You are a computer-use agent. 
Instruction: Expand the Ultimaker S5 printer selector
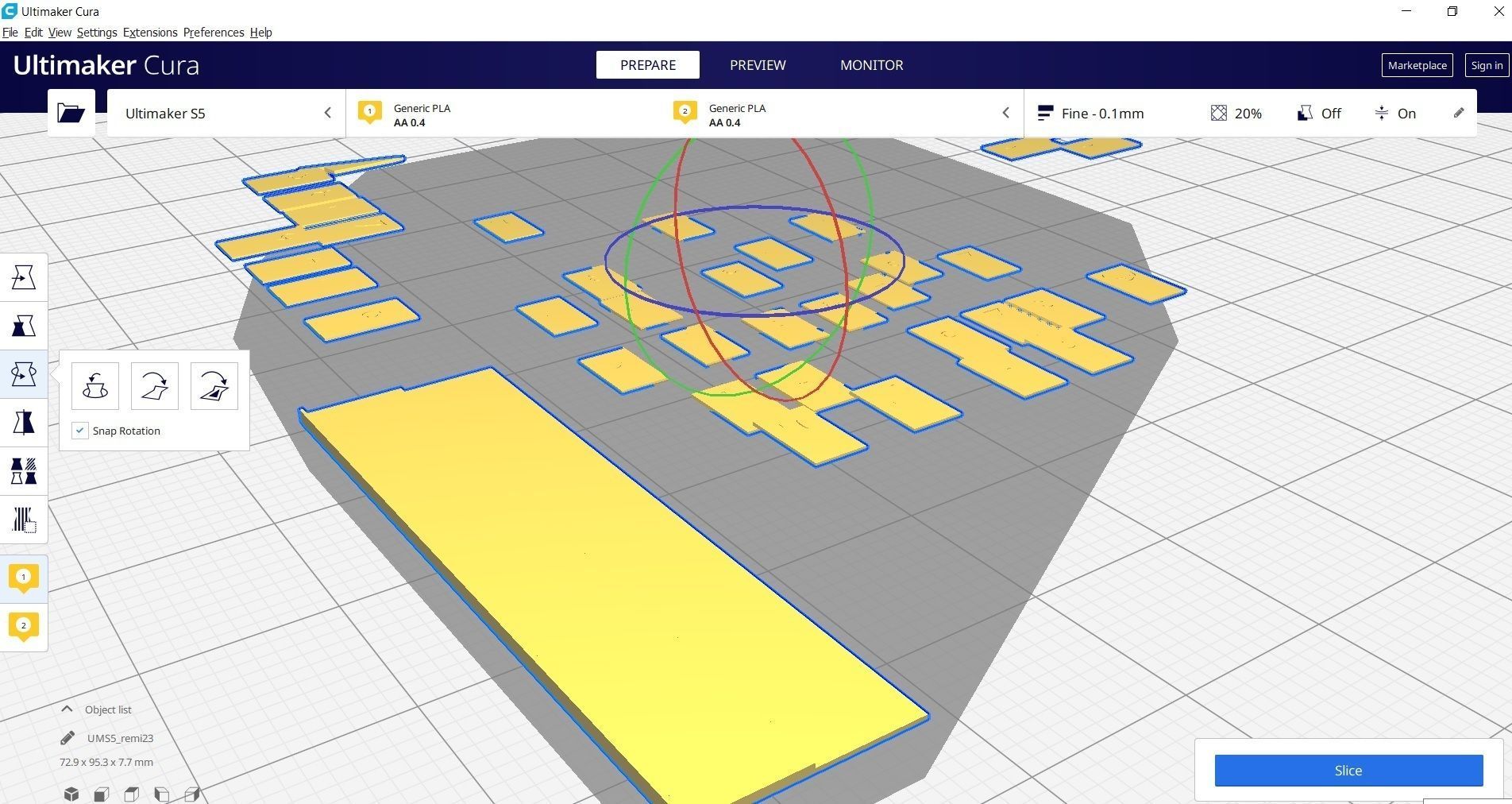[226, 114]
